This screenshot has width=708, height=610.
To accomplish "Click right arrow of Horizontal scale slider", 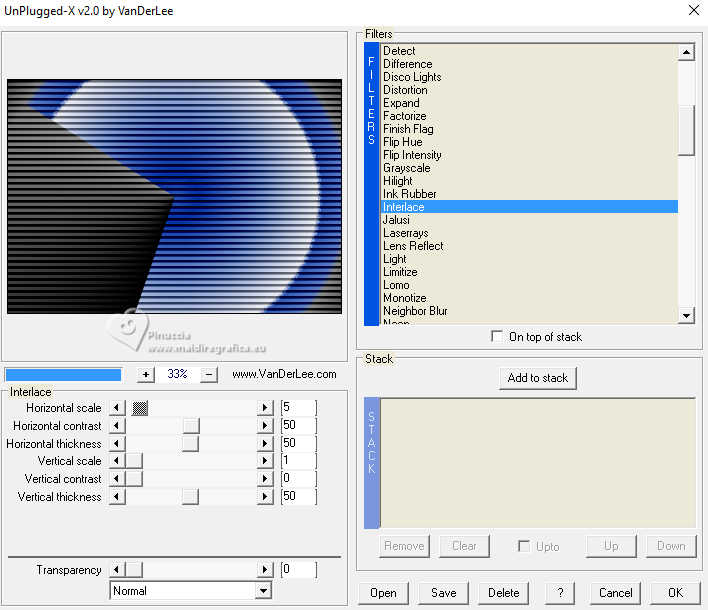I will pos(265,408).
